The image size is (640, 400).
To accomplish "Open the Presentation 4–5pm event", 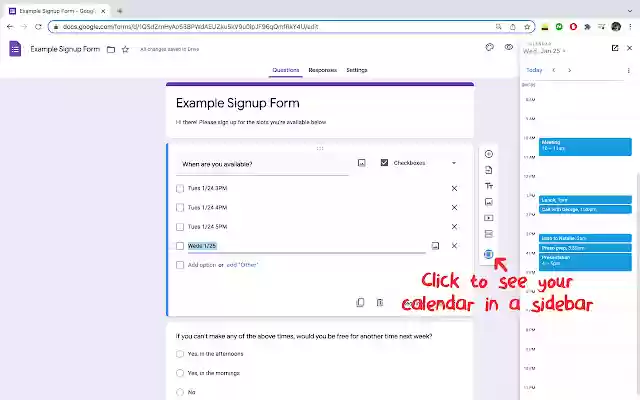I will click(x=585, y=262).
